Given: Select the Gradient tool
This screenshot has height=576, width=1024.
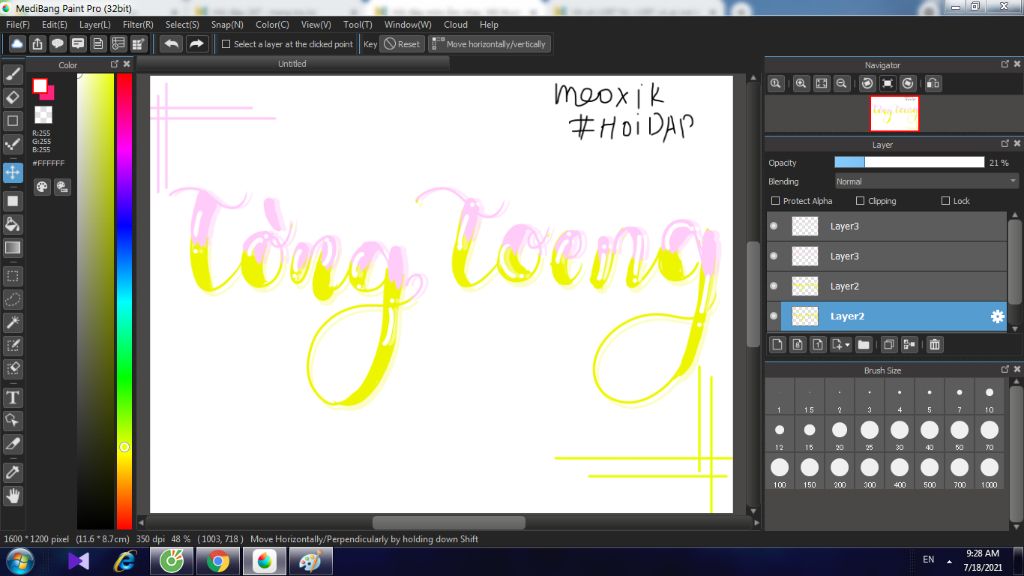Looking at the screenshot, I should pos(12,248).
